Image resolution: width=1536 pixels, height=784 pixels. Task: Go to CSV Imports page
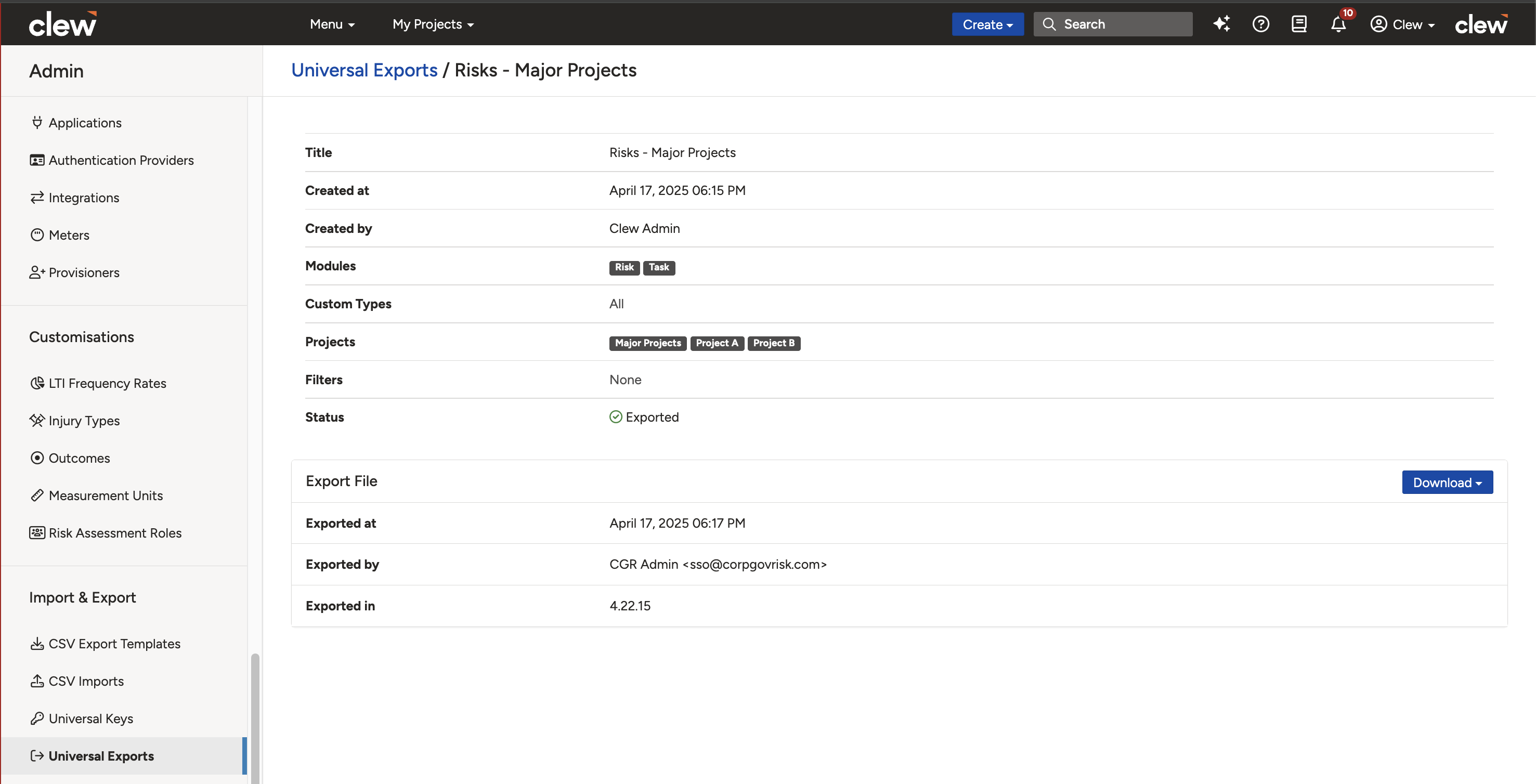click(x=86, y=681)
